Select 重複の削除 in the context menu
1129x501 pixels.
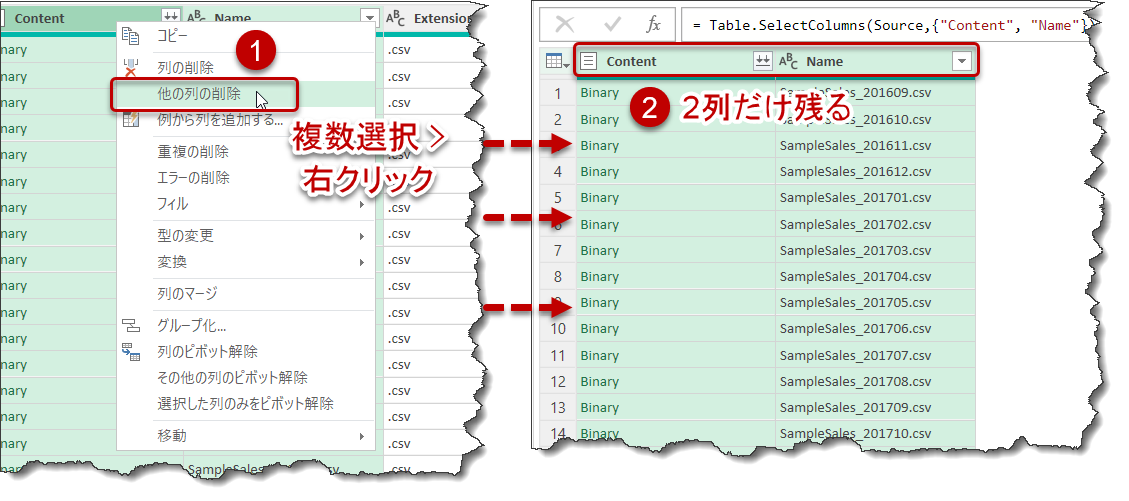(246, 153)
